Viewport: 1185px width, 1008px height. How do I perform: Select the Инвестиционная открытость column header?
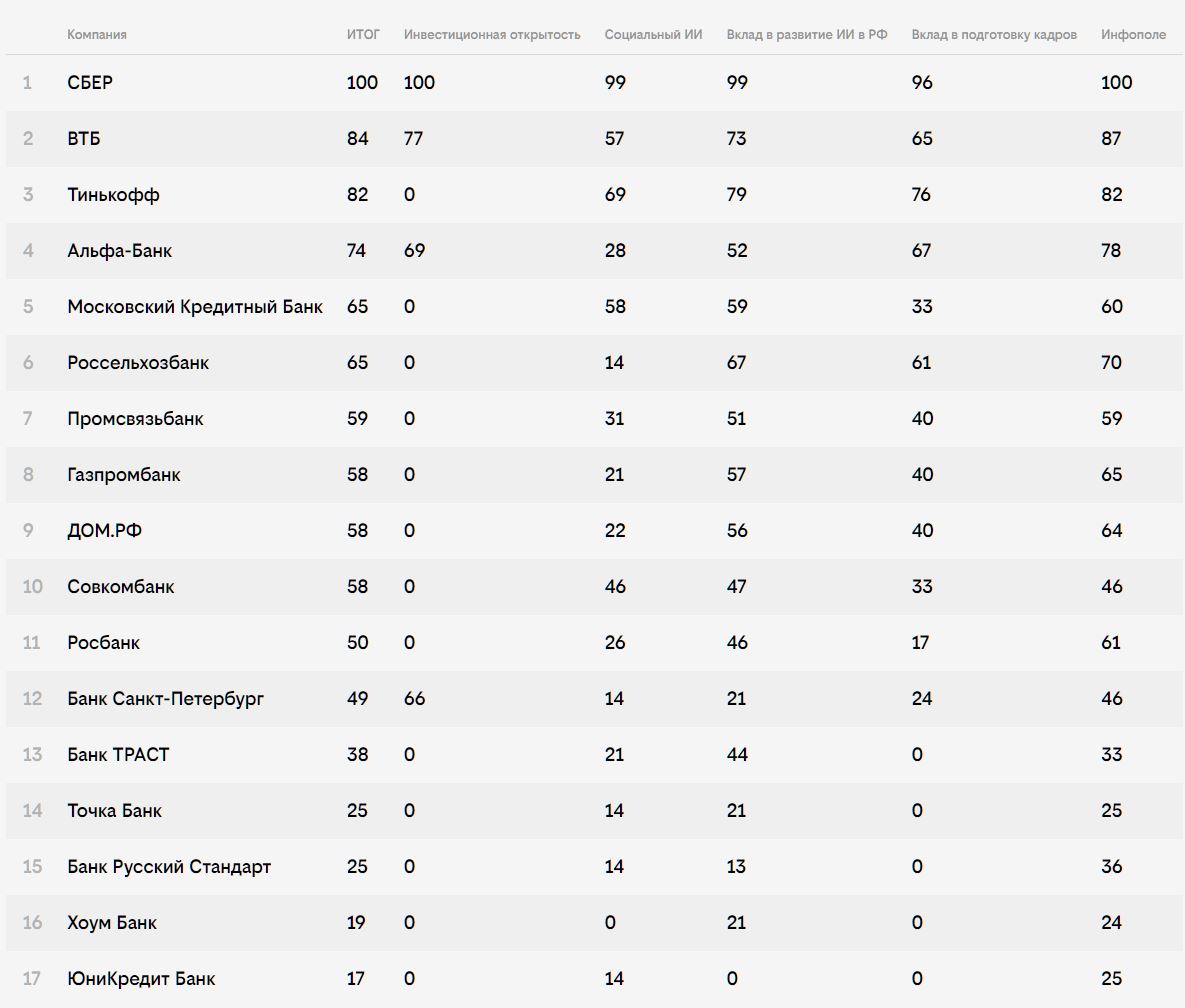(492, 35)
